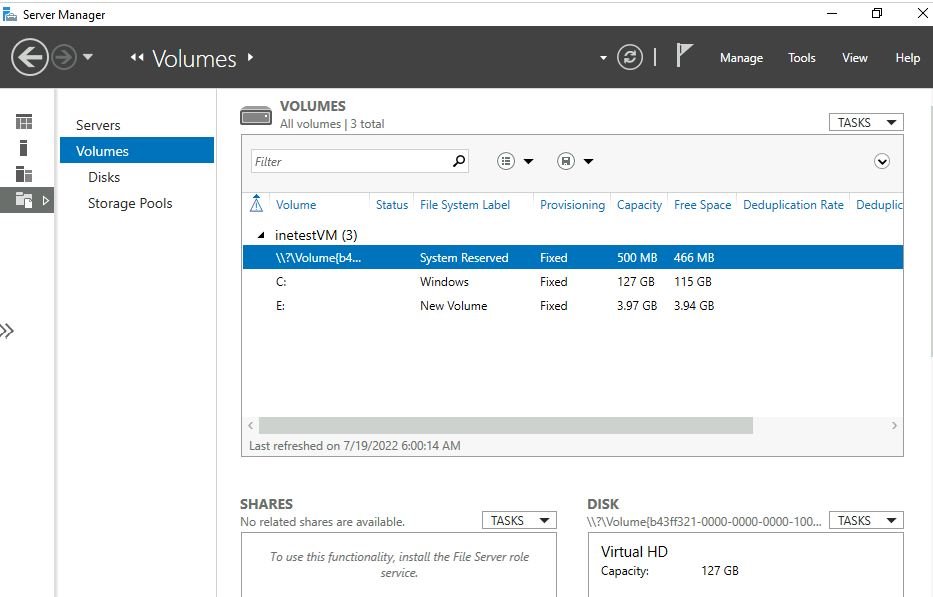The width and height of the screenshot is (933, 597).
Task: Click the search magnifier in Filter box
Action: pos(459,161)
